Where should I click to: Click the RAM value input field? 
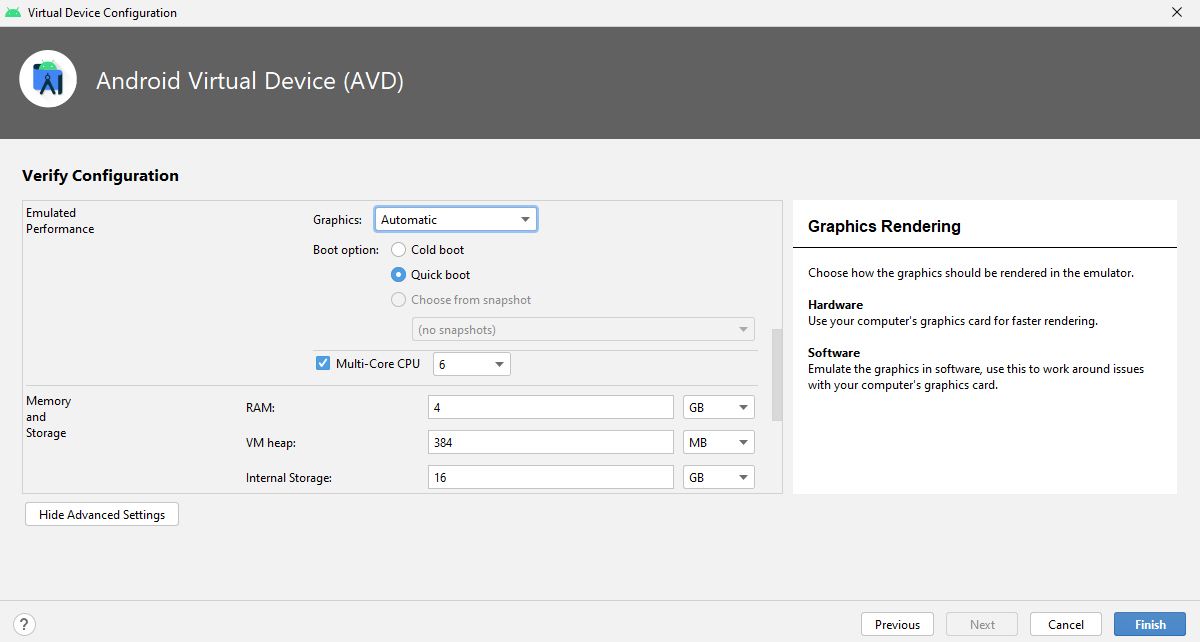(551, 407)
